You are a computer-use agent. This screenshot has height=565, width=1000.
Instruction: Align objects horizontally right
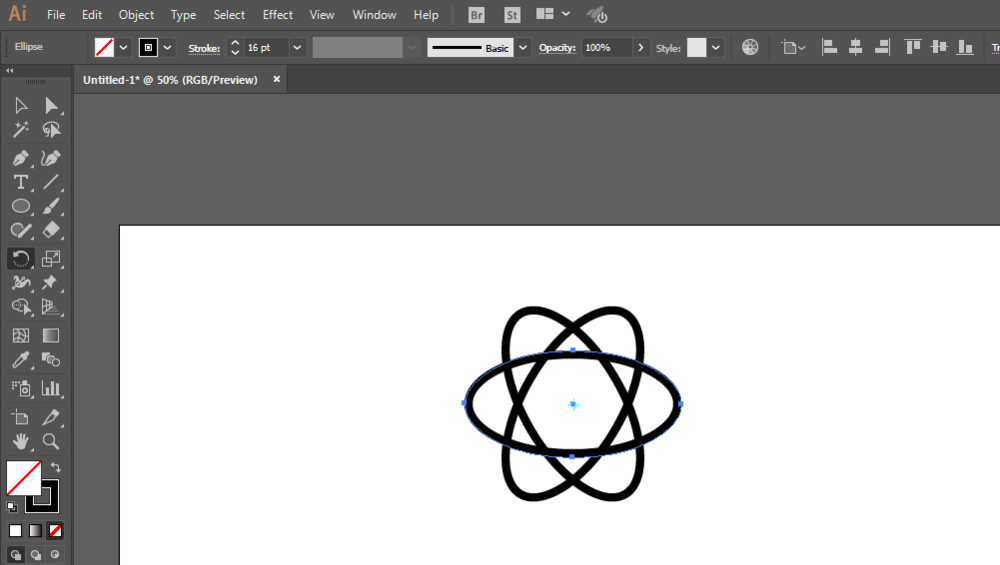tap(882, 47)
